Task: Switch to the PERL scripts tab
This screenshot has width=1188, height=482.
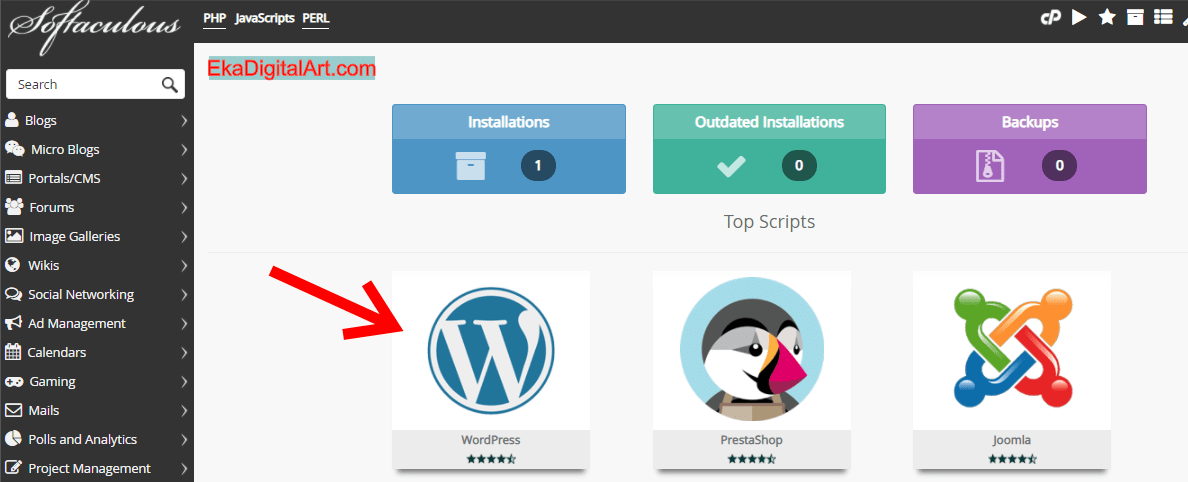Action: coord(315,18)
